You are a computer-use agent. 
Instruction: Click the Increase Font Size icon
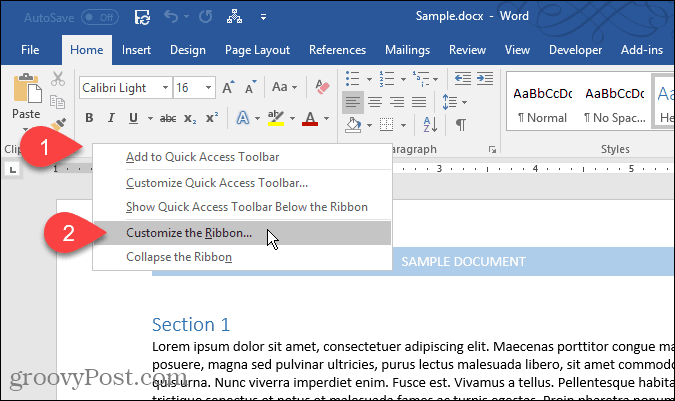pos(229,87)
